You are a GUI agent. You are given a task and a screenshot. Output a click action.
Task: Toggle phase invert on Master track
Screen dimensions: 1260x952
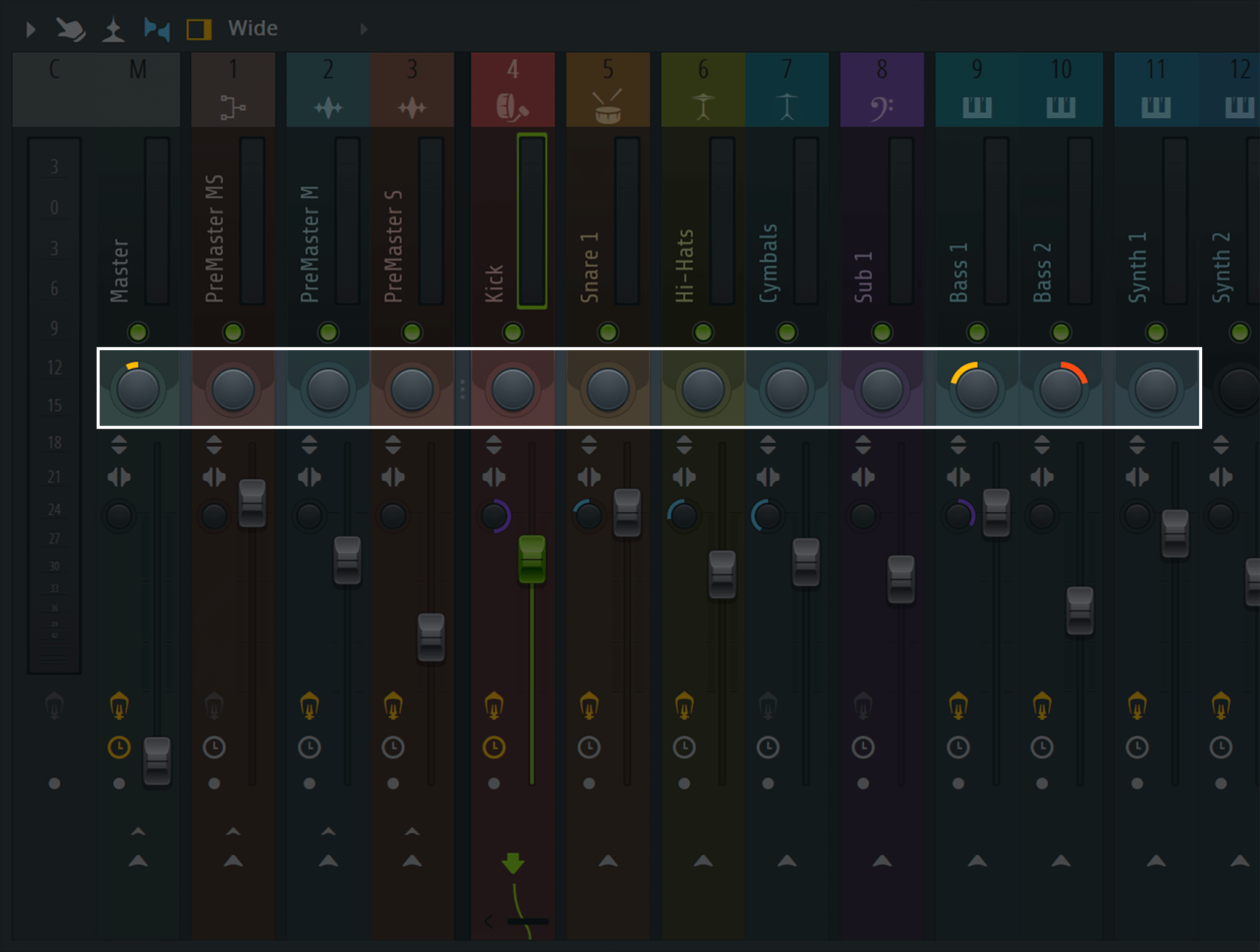tap(119, 444)
